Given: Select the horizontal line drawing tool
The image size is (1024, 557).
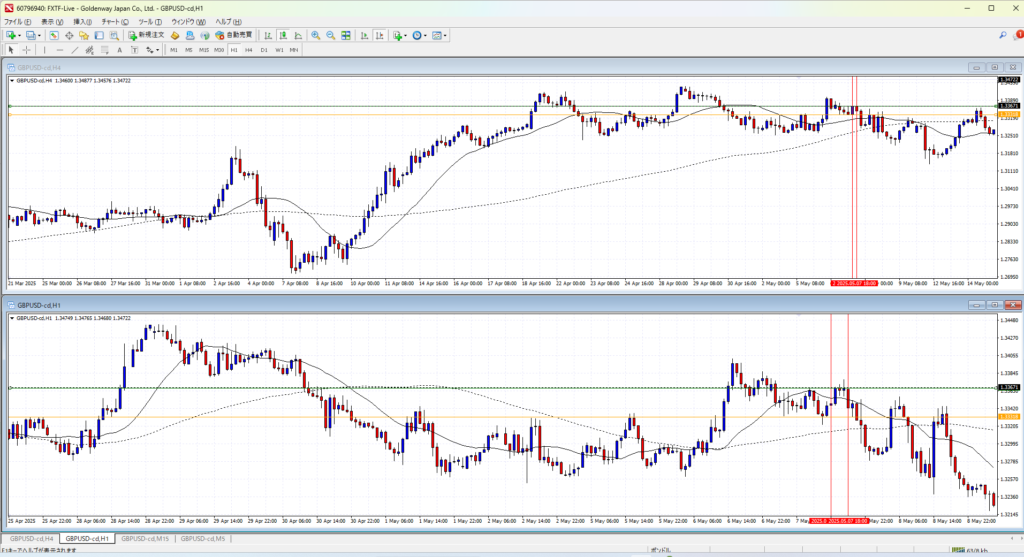Looking at the screenshot, I should click(x=61, y=49).
